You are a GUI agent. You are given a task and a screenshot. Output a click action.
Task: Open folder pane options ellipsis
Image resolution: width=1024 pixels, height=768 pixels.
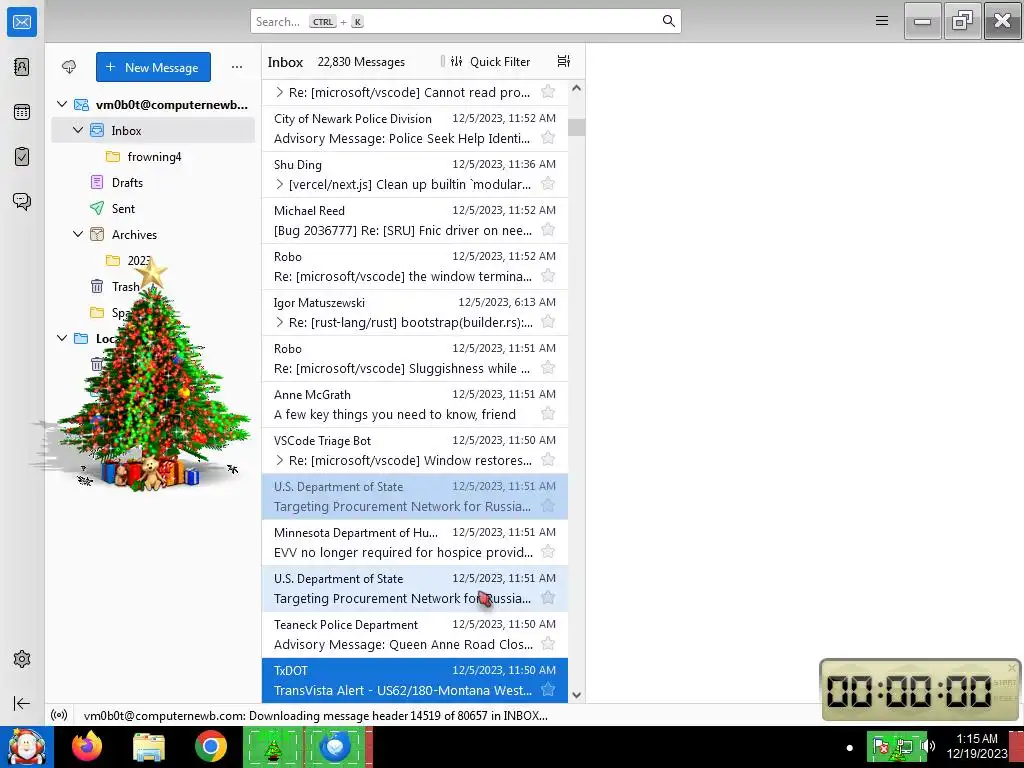pyautogui.click(x=237, y=67)
